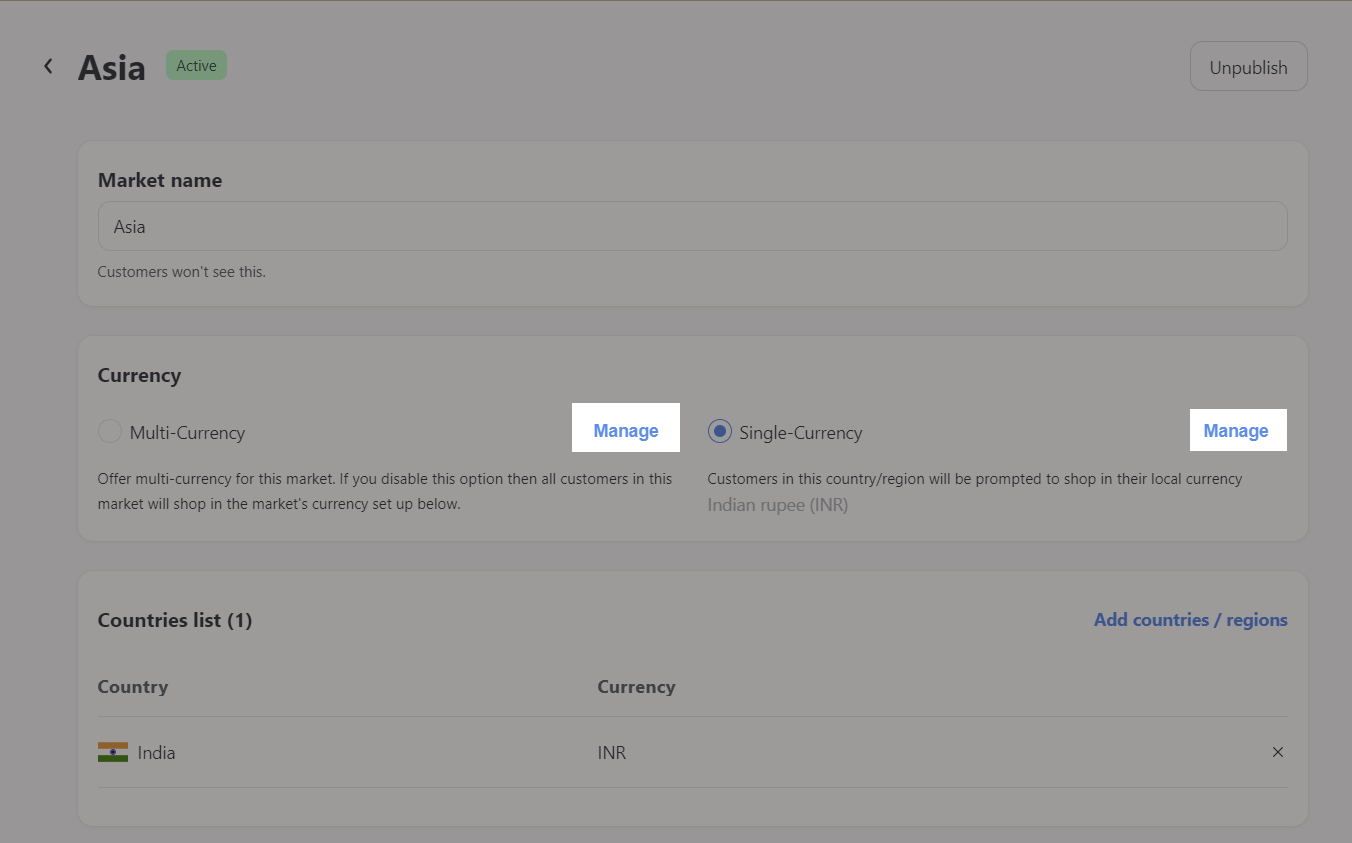
Task: Remove India from the countries list
Action: point(1277,752)
